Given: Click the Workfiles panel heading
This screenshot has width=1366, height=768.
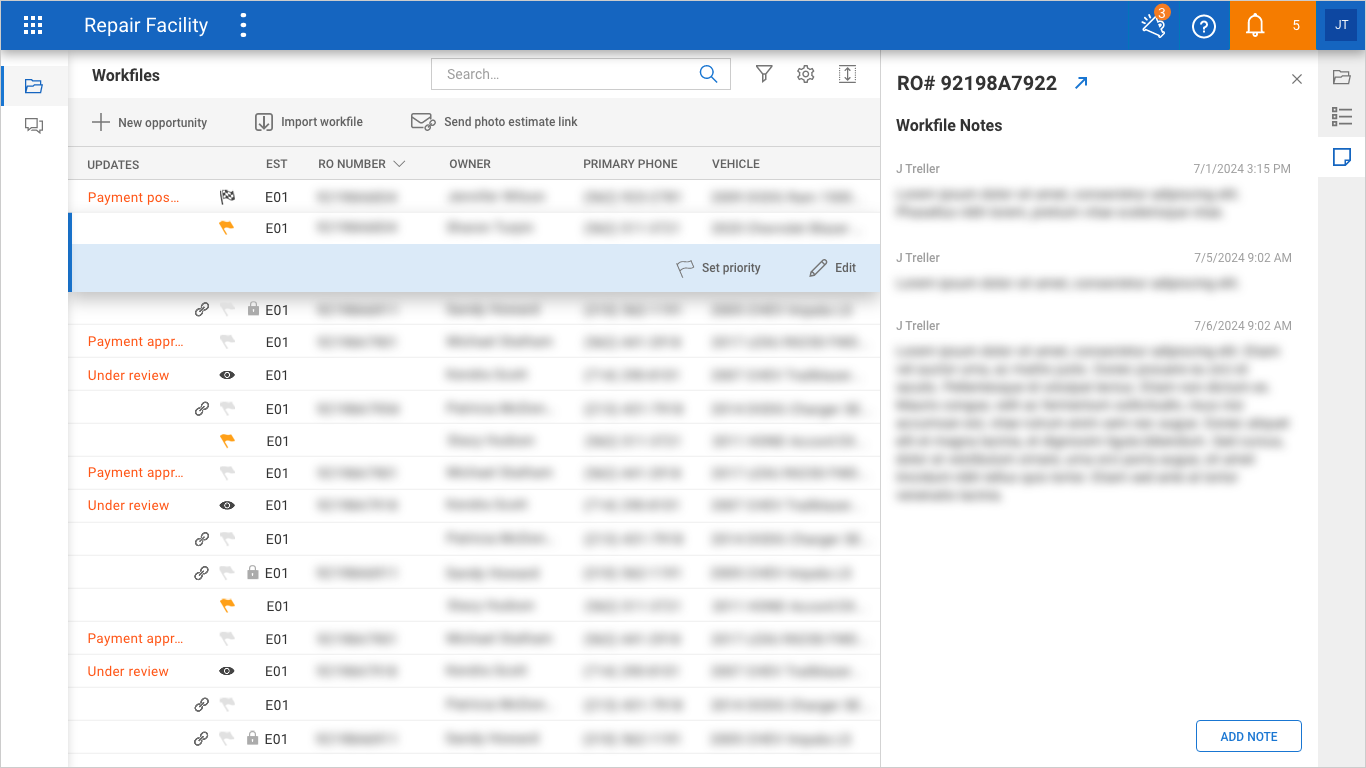Looking at the screenshot, I should coord(126,75).
